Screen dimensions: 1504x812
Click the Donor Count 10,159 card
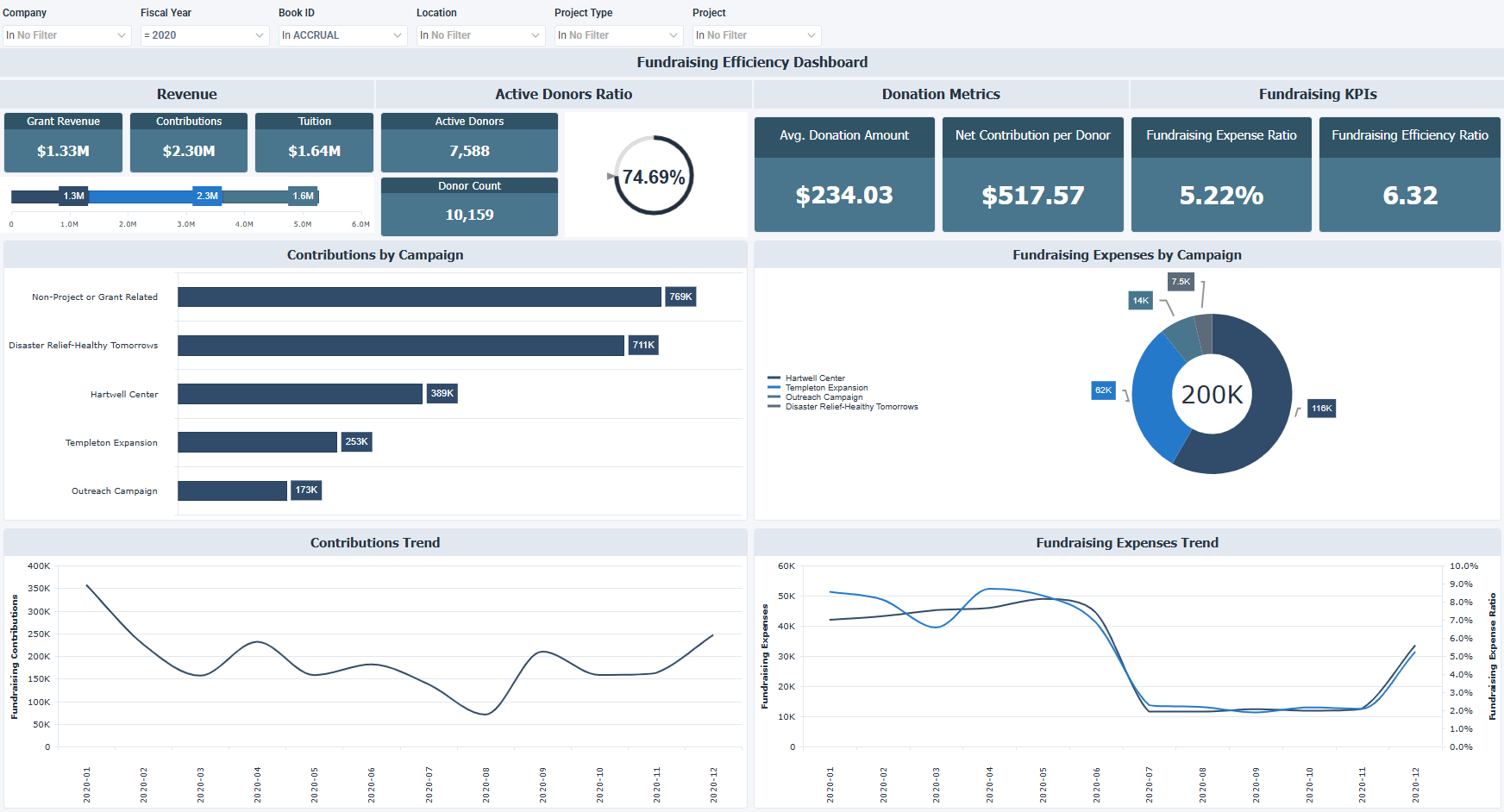point(469,207)
